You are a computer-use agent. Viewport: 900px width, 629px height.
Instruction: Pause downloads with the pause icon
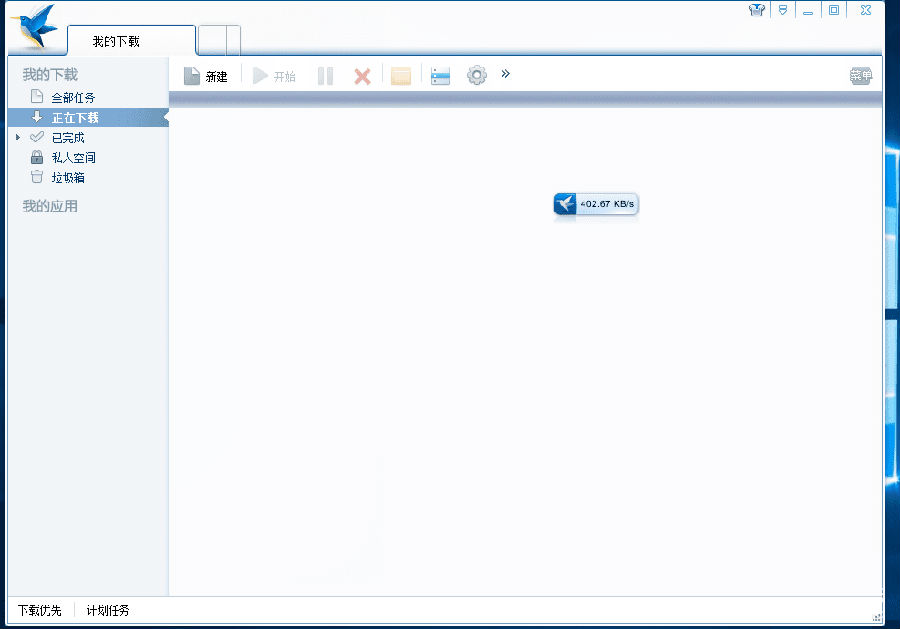[x=325, y=76]
